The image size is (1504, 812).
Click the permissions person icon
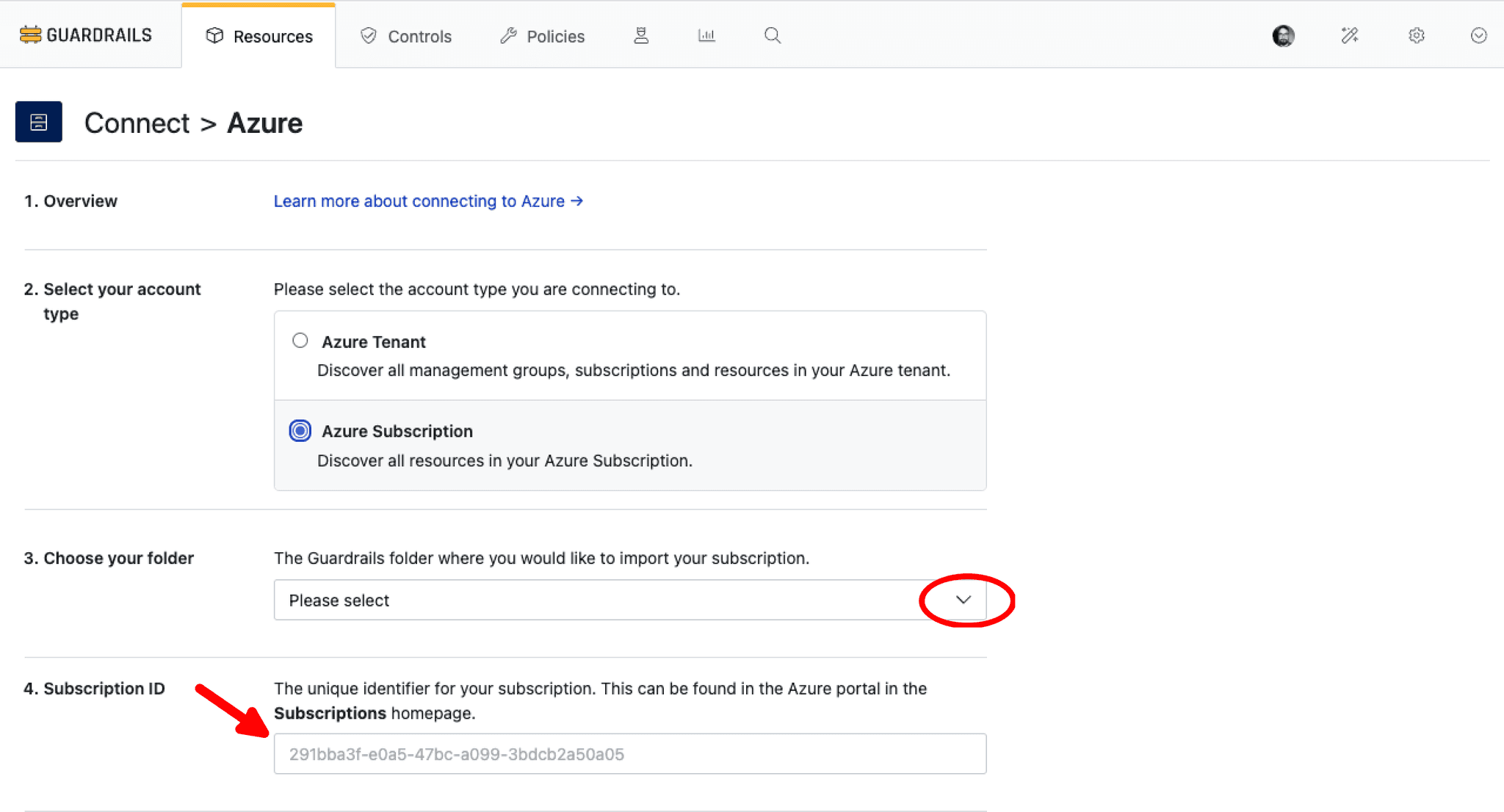[641, 35]
